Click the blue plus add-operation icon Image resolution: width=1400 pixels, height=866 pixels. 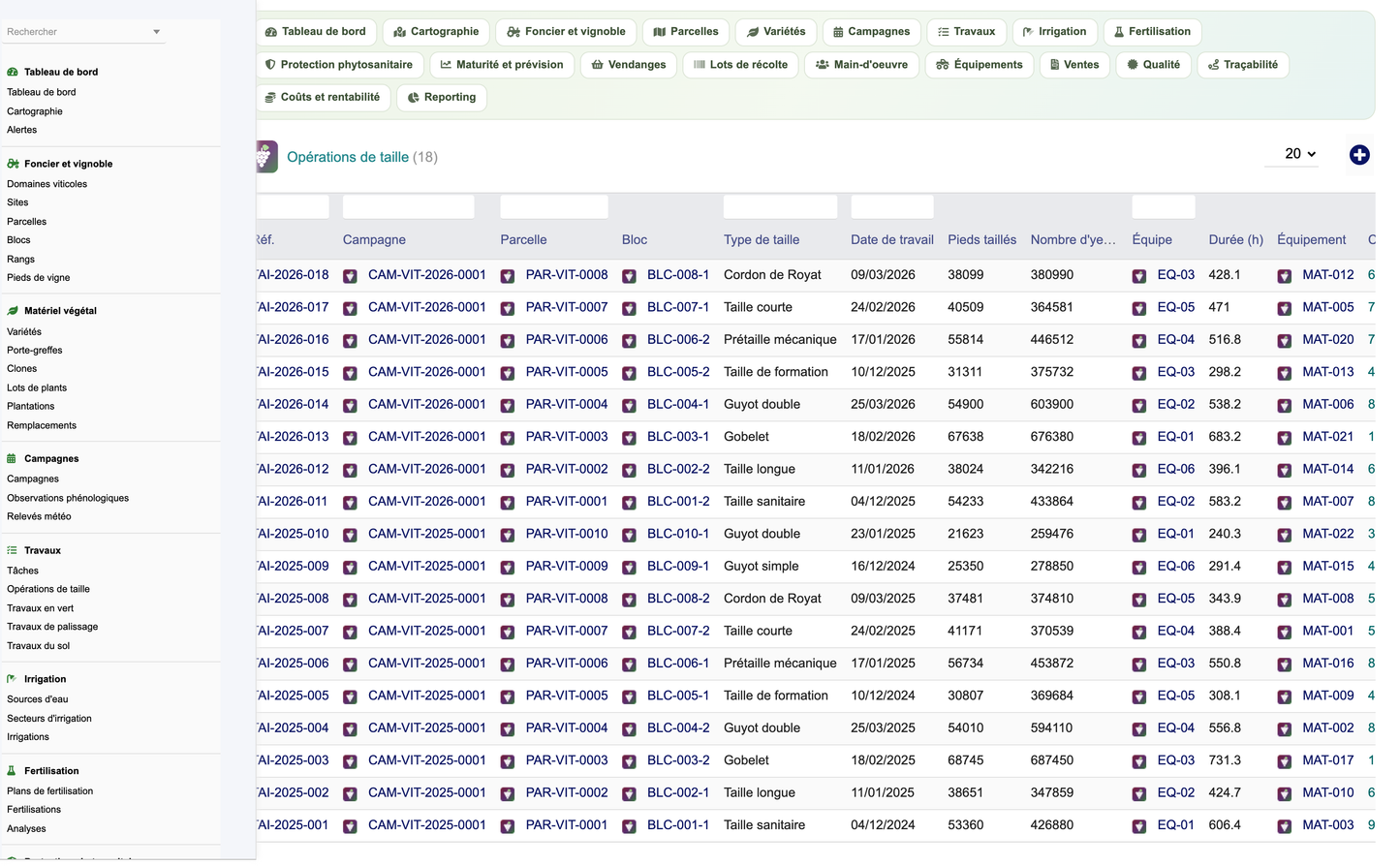tap(1359, 155)
